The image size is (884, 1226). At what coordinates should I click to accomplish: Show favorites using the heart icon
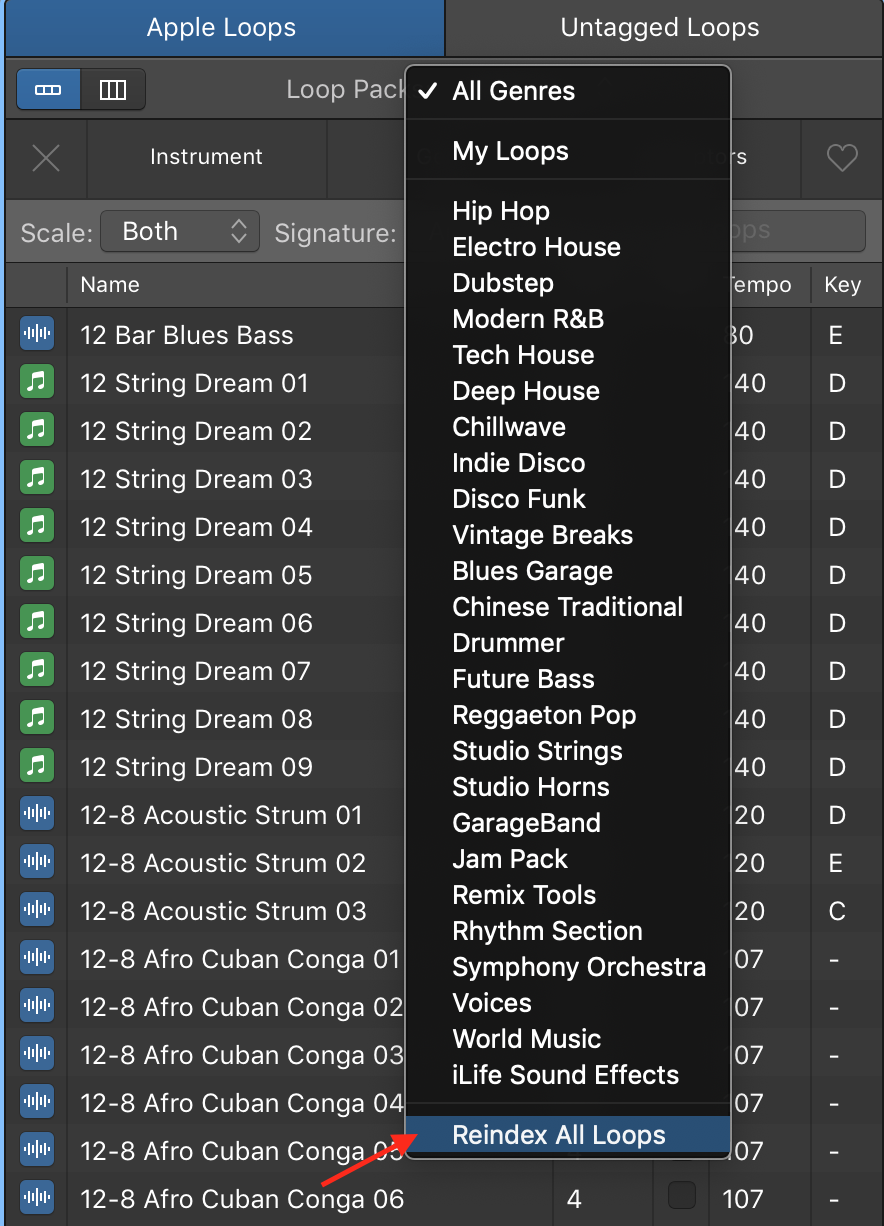coord(842,157)
